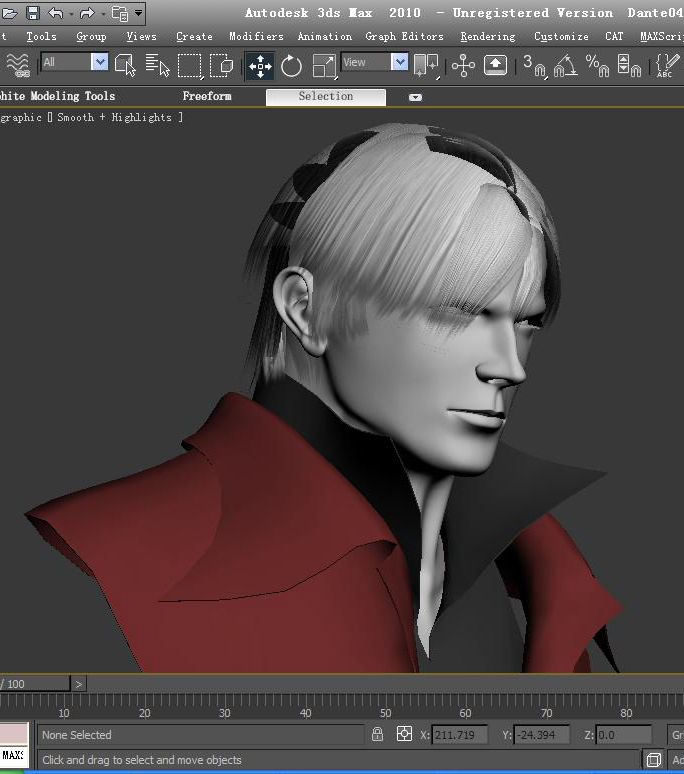The image size is (684, 774).
Task: Toggle Absolute/Offset transform type-in mode
Action: (x=404, y=734)
